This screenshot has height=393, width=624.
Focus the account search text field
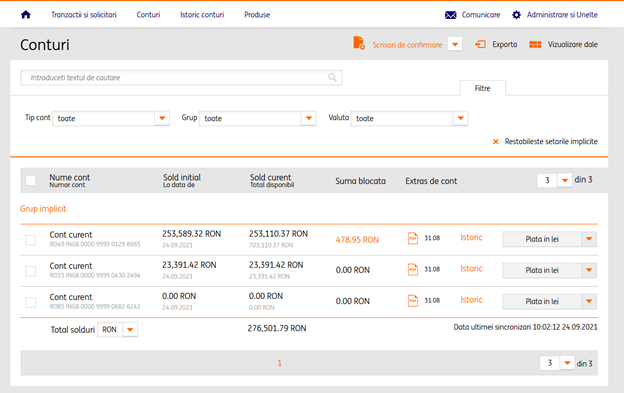(x=181, y=78)
